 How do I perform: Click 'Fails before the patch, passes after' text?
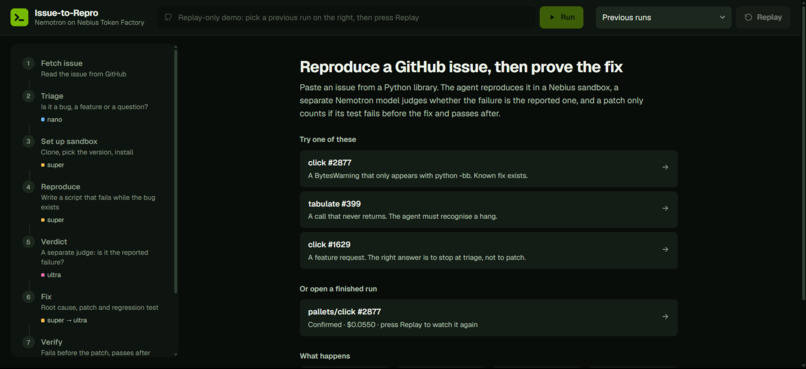click(95, 353)
